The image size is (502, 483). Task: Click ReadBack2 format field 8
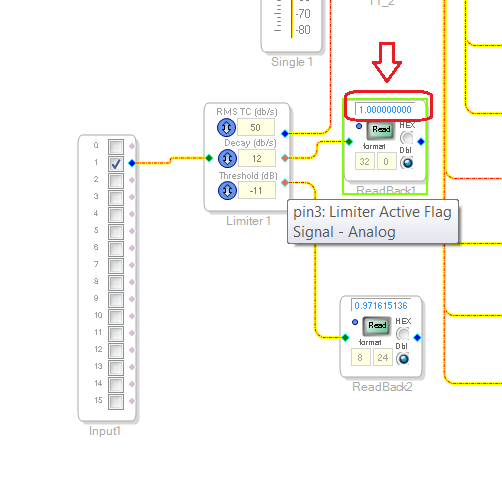click(361, 357)
